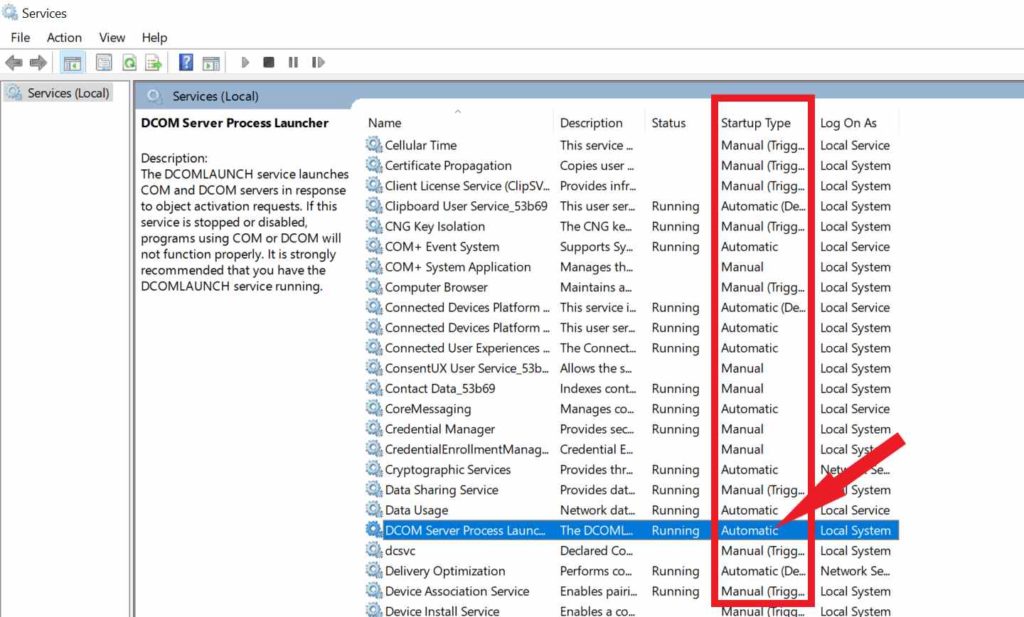
Task: Select the CredentialEnrollmentManag... service
Action: point(632,449)
